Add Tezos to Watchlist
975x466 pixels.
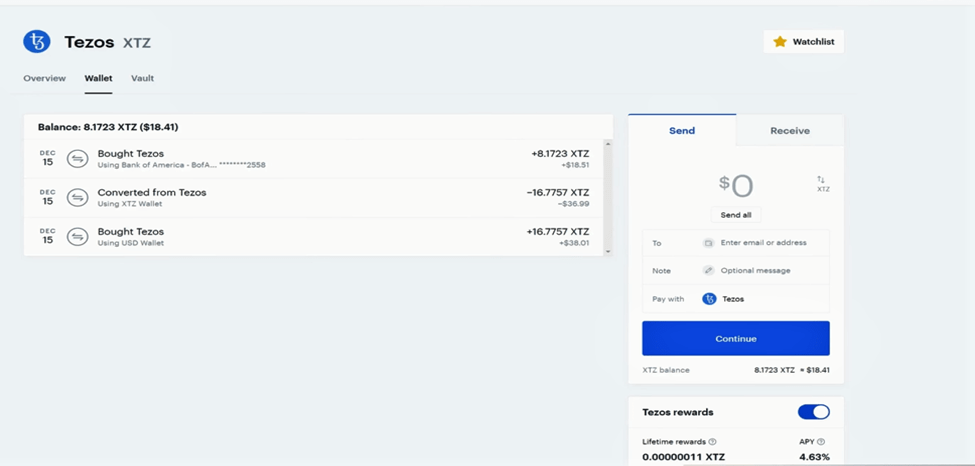pos(803,42)
